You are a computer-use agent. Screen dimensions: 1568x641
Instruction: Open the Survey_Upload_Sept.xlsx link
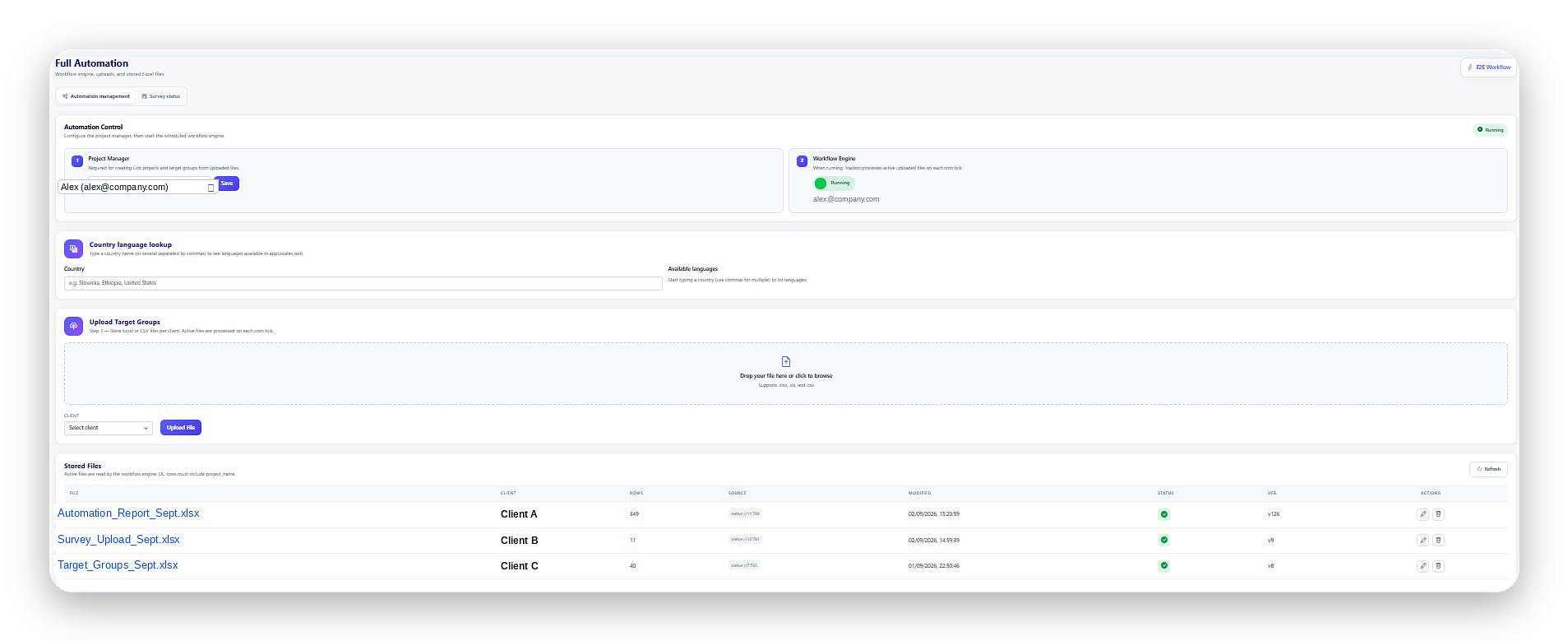pos(118,540)
